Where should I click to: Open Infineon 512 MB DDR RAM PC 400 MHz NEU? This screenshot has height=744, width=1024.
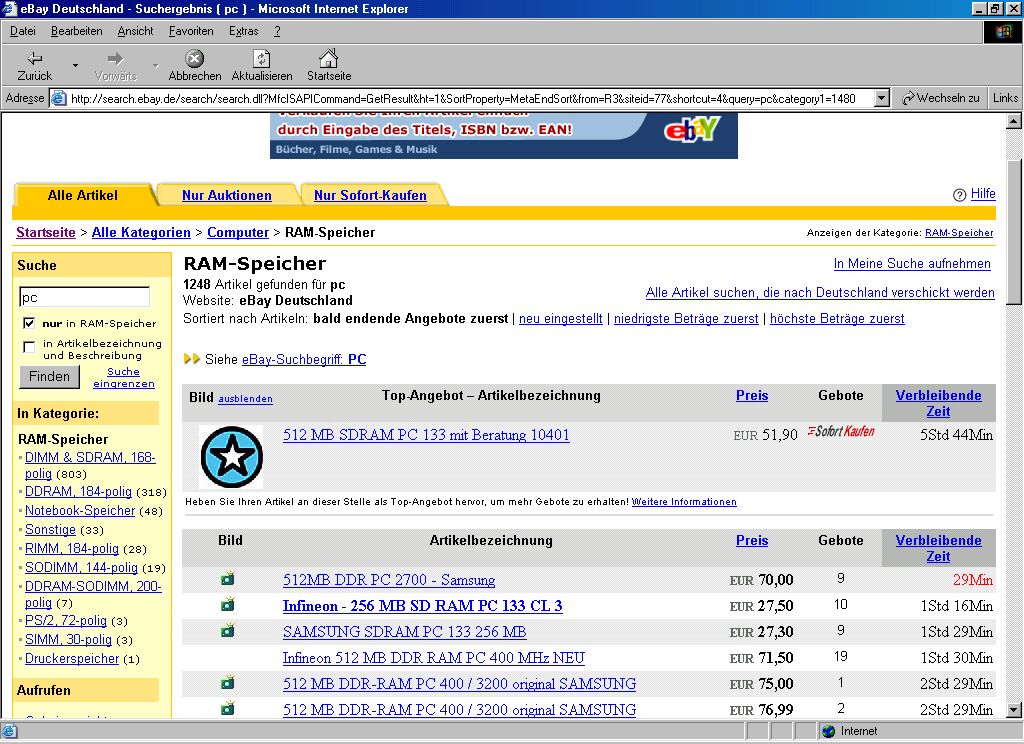click(434, 658)
